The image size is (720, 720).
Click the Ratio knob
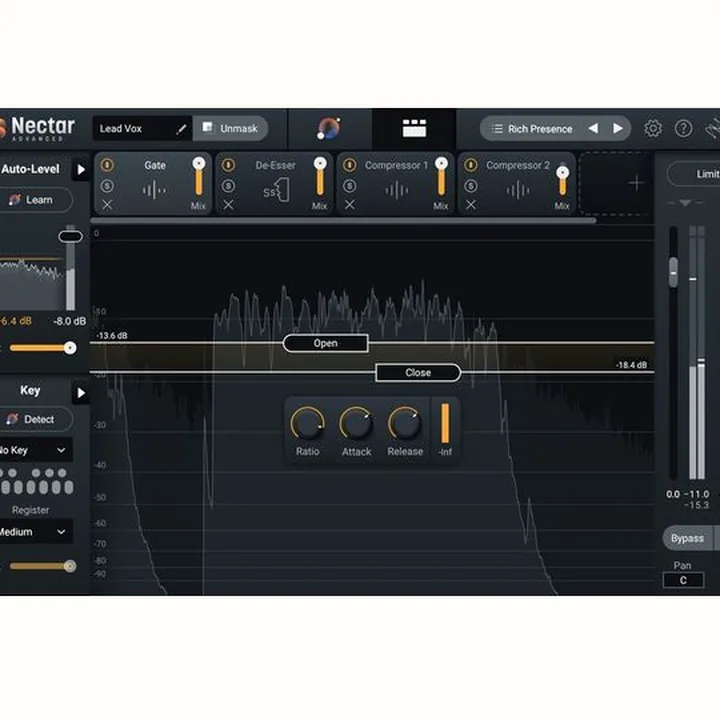(307, 423)
